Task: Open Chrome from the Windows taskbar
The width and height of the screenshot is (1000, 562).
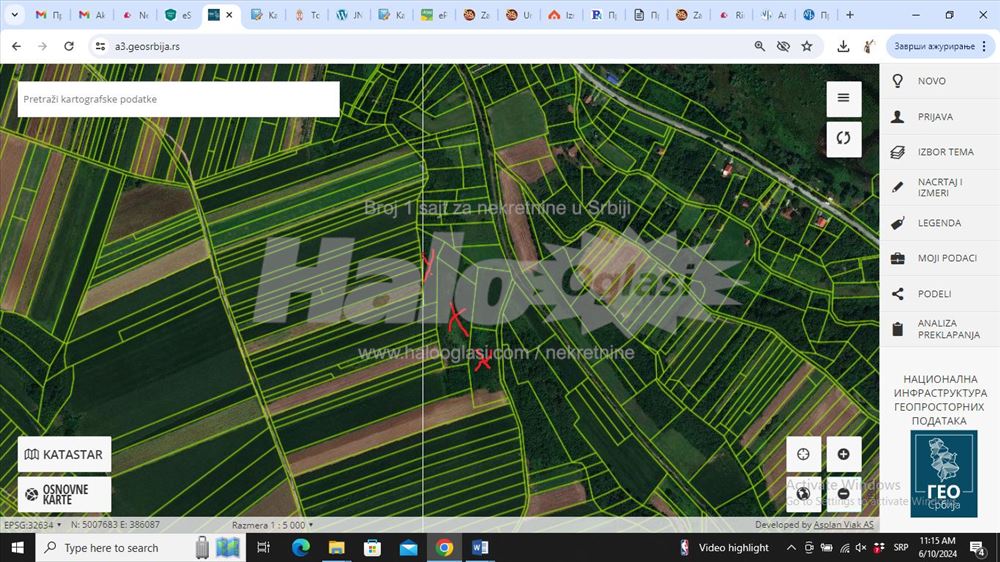Action: click(x=444, y=548)
